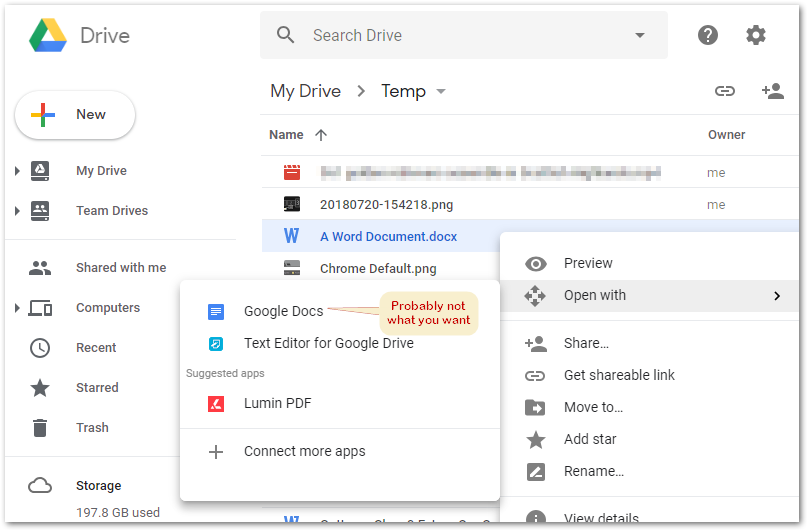
Task: Click the Starred star icon in sidebar
Action: [40, 388]
